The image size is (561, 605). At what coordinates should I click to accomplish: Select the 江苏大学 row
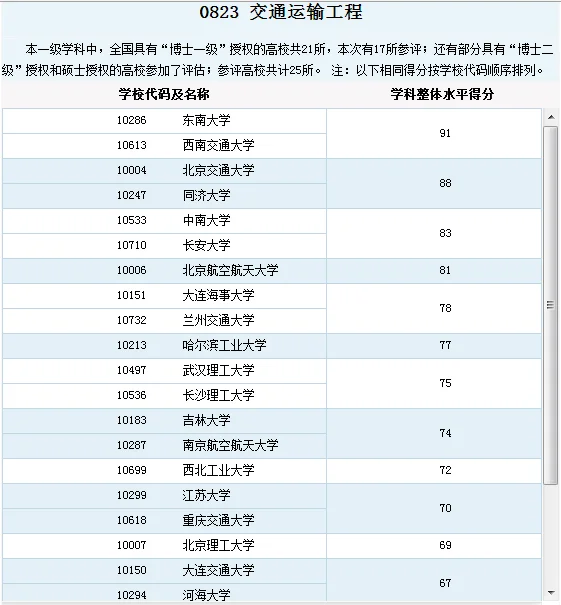[x=164, y=496]
